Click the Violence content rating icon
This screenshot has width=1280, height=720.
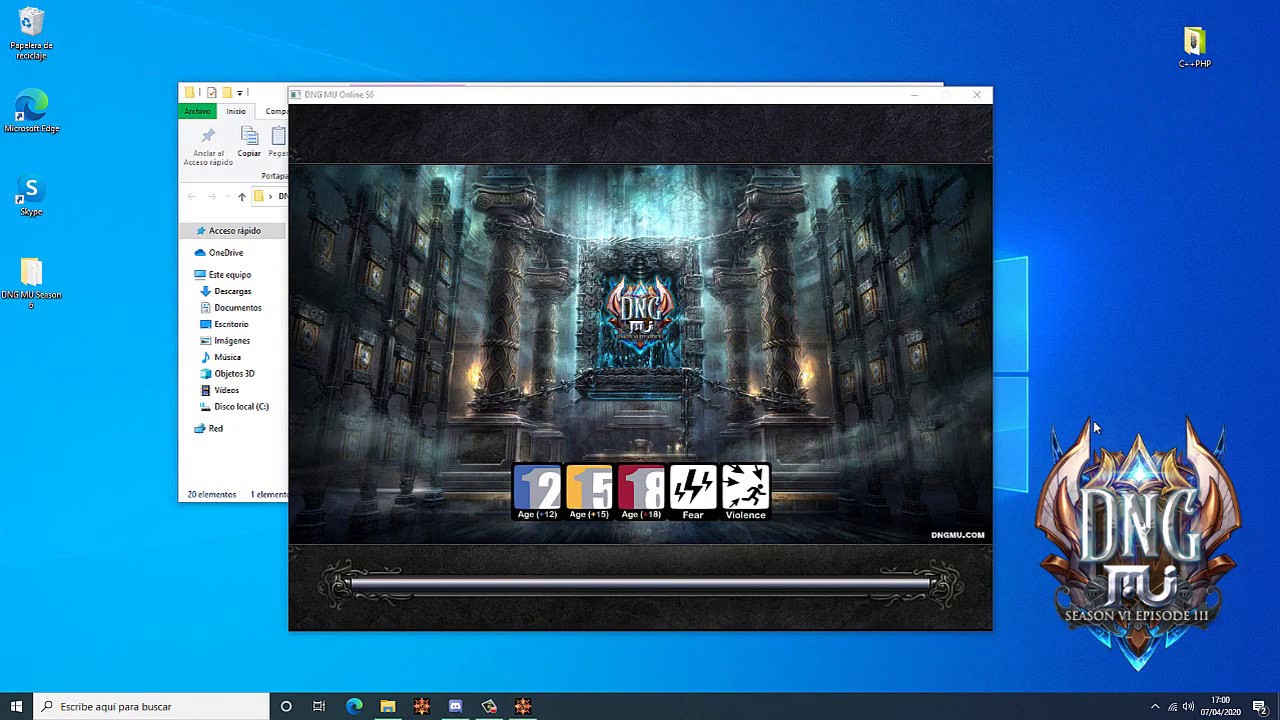coord(745,491)
